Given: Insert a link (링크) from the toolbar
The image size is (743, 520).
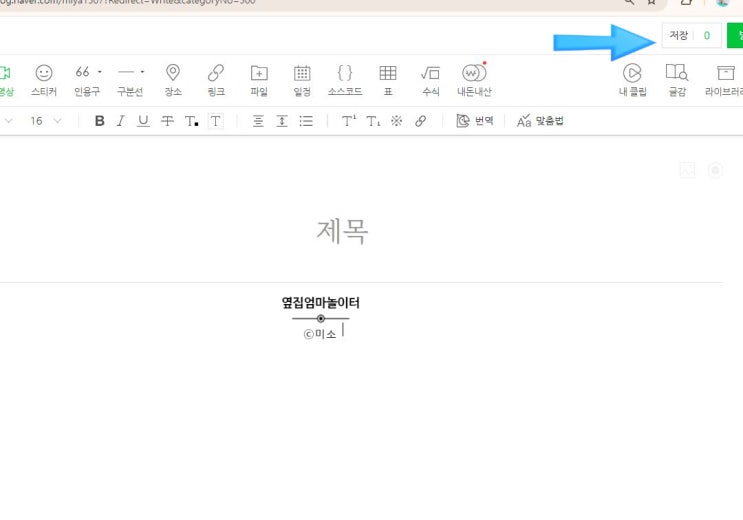Looking at the screenshot, I should [x=216, y=80].
